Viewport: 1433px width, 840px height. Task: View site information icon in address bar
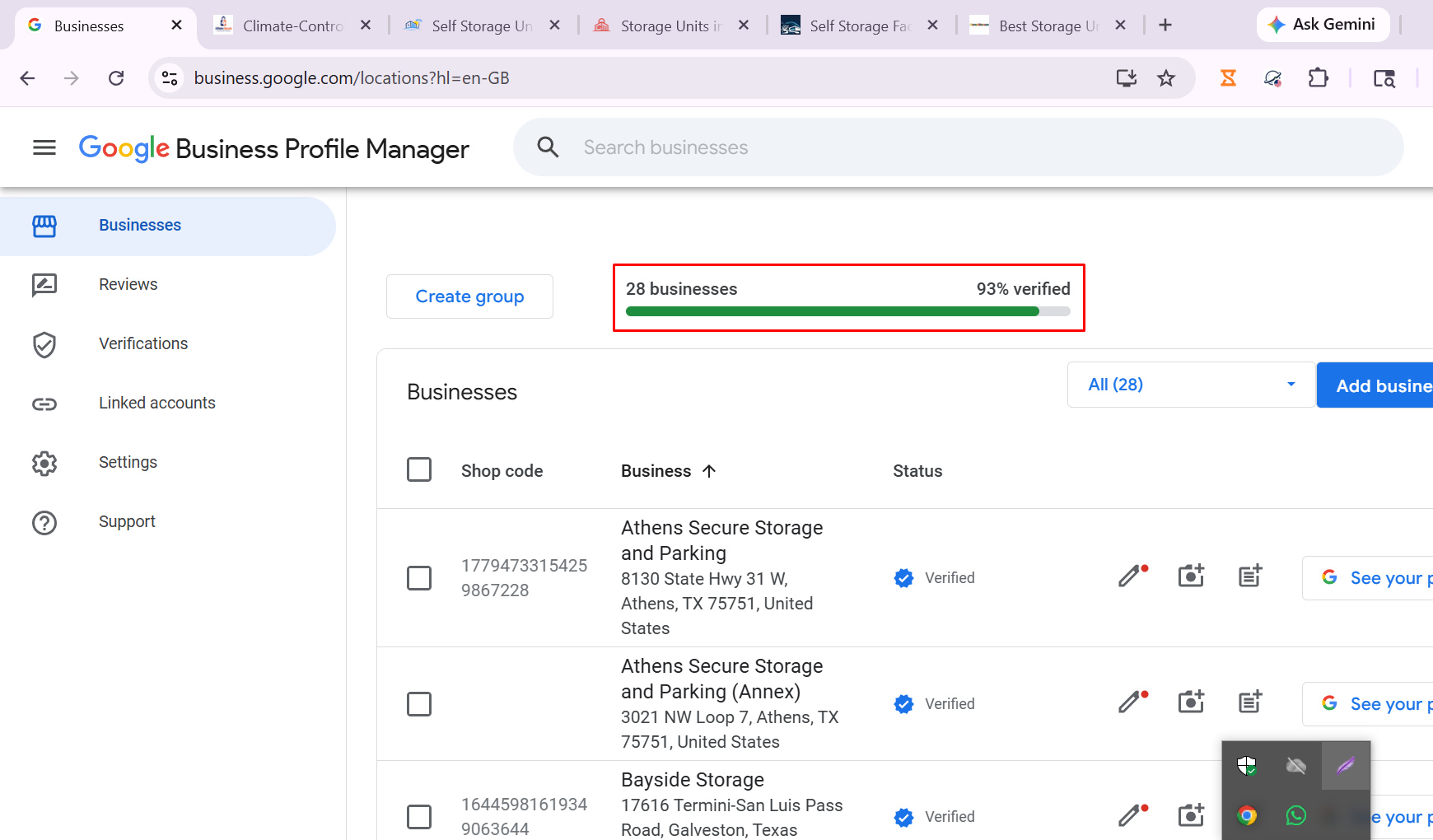click(170, 78)
